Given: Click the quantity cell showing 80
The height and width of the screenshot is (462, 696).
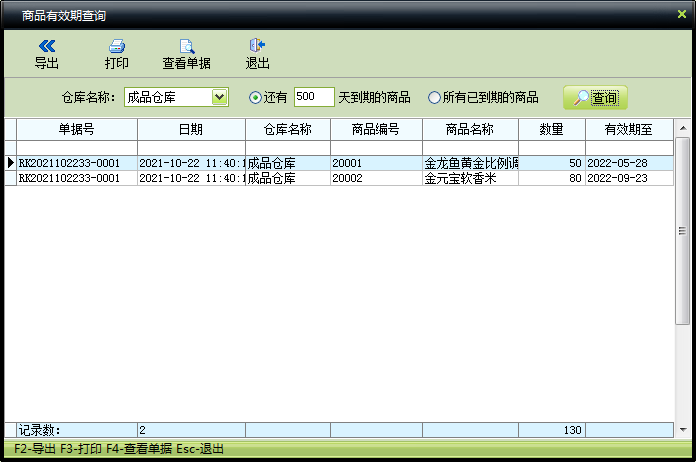Looking at the screenshot, I should (x=552, y=178).
